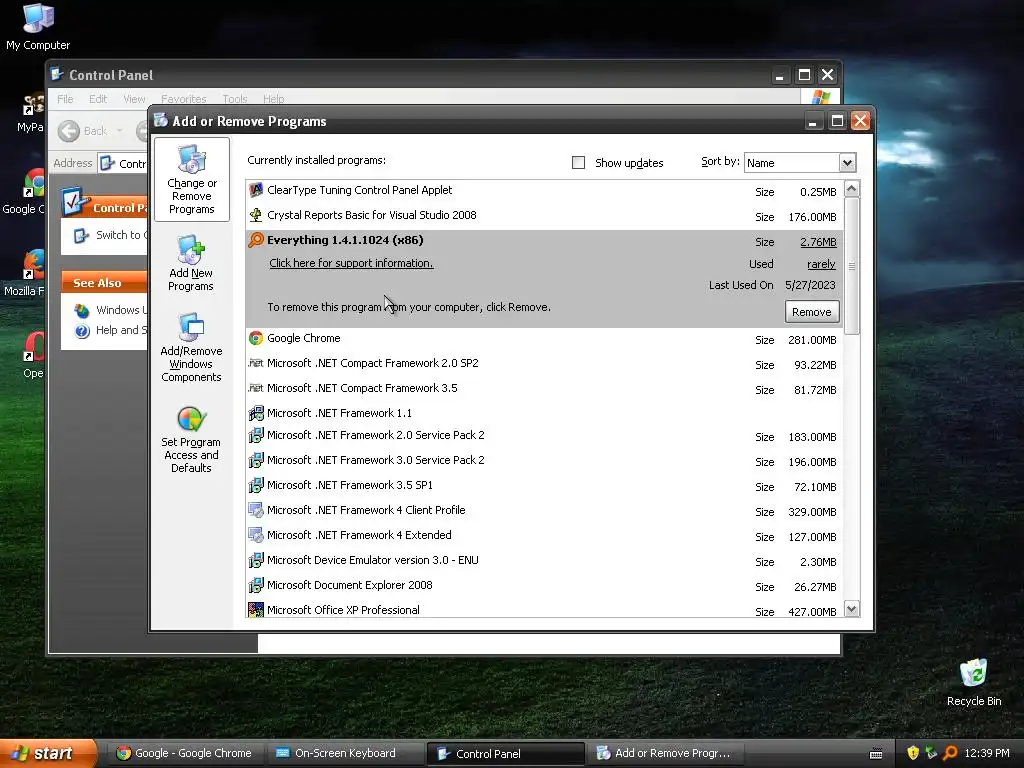Image resolution: width=1024 pixels, height=768 pixels.
Task: Click the Google Chrome program icon in list
Action: 256,338
